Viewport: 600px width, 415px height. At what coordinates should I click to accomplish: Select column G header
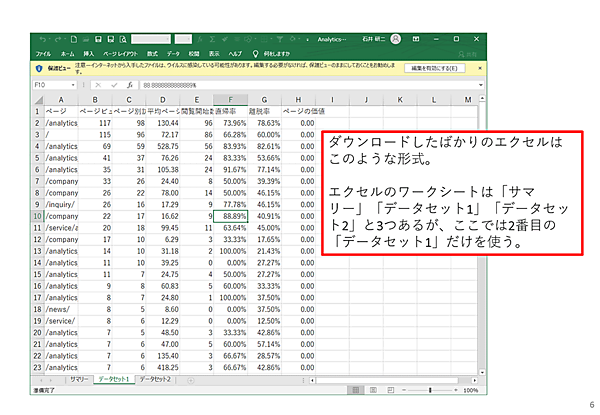coord(263,99)
